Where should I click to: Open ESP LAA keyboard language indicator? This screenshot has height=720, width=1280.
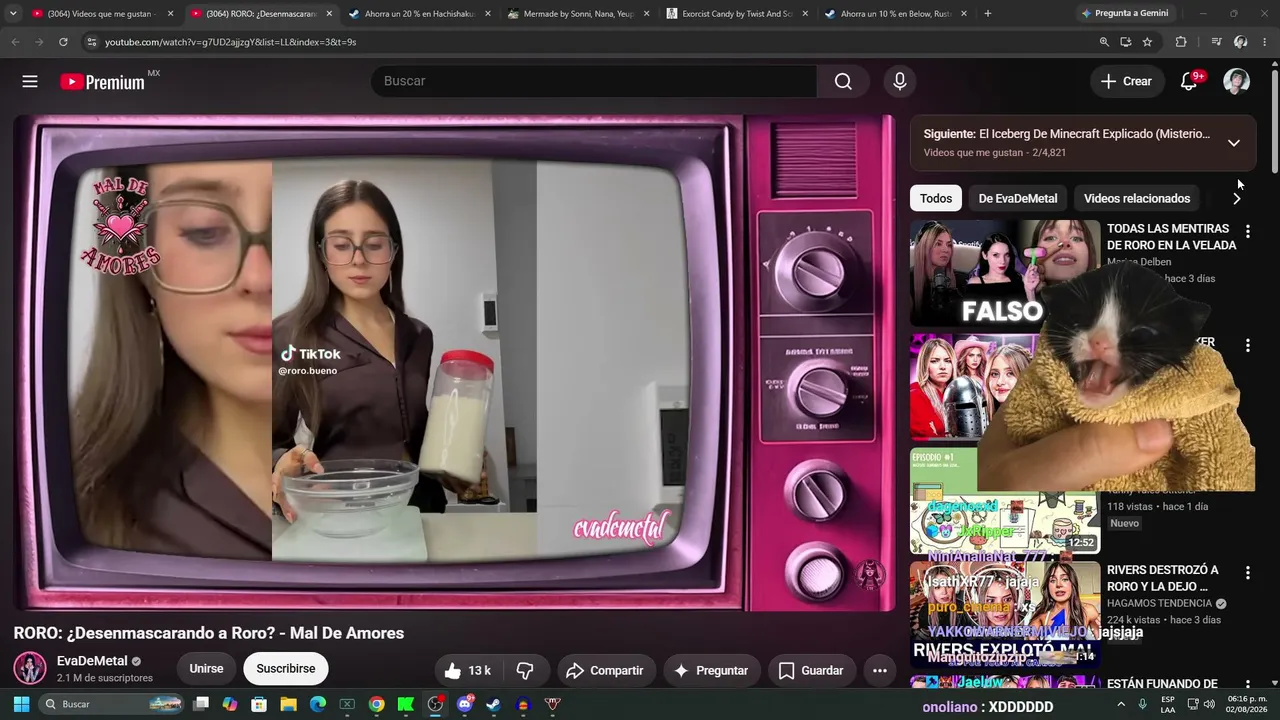tap(1168, 704)
